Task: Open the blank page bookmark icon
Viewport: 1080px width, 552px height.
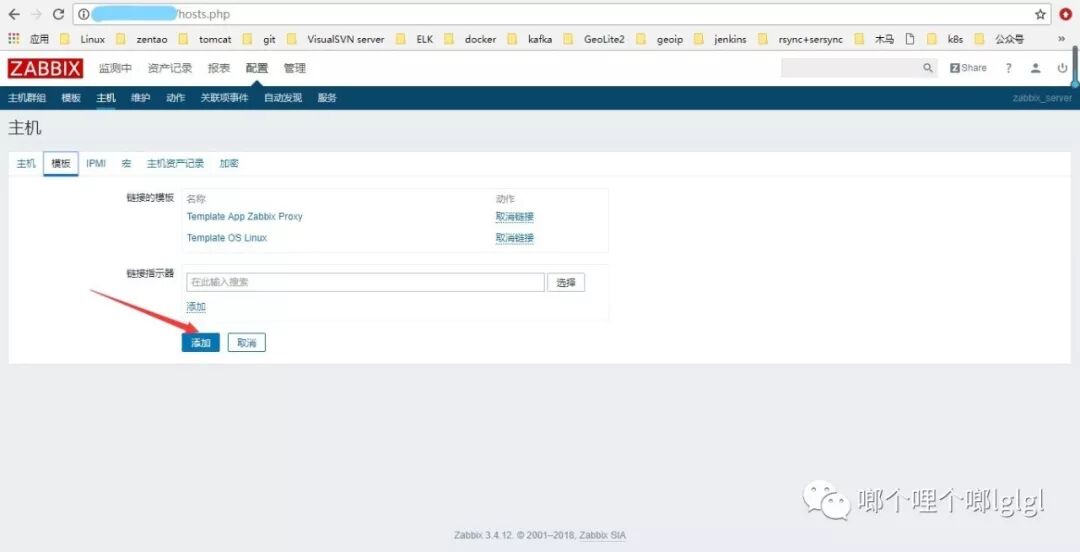Action: [x=910, y=39]
